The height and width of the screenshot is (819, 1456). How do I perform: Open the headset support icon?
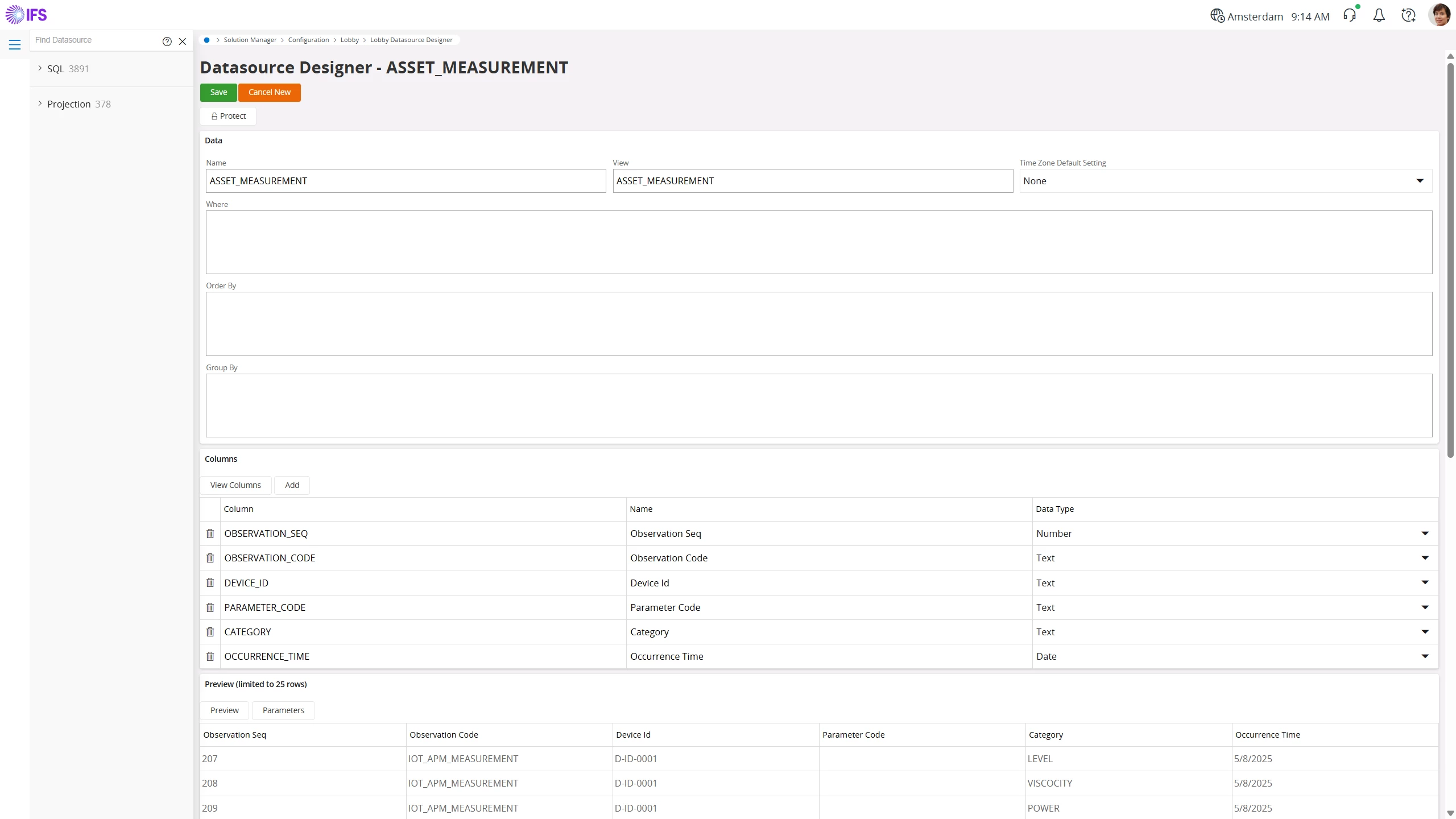click(1350, 16)
